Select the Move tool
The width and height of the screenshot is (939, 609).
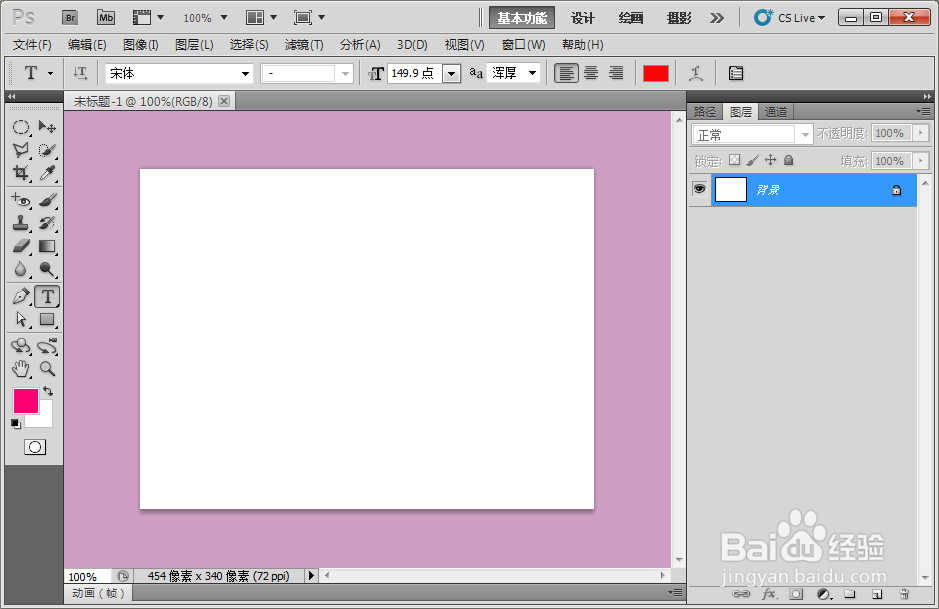(47, 127)
